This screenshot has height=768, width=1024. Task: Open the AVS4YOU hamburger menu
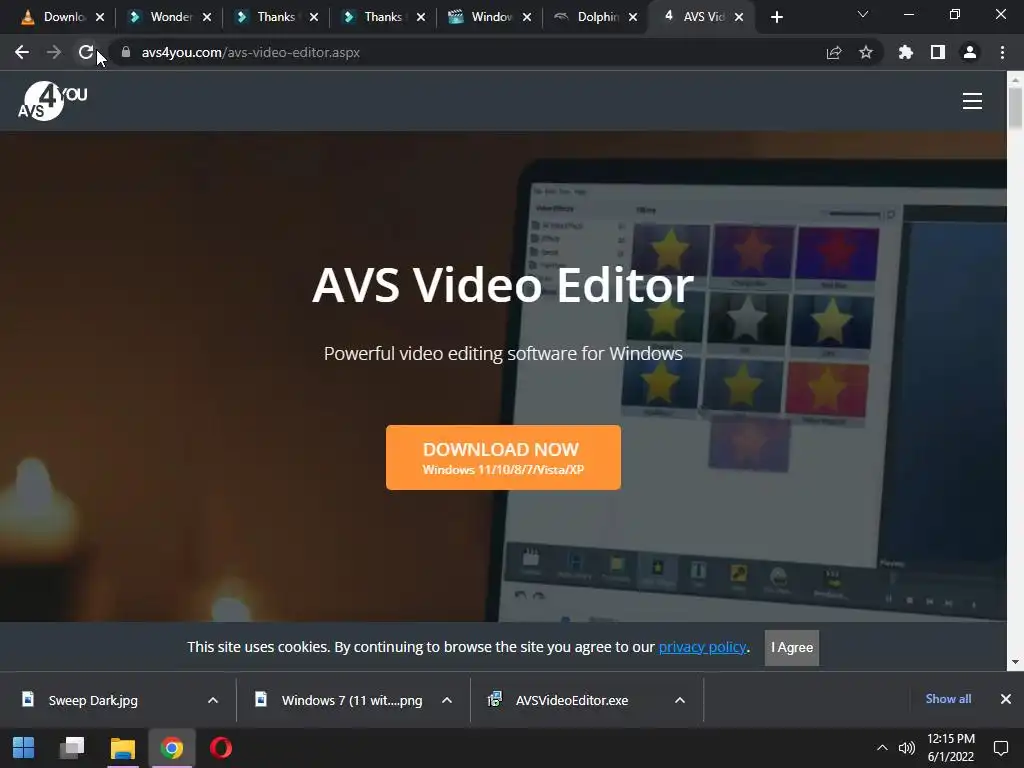(x=972, y=101)
